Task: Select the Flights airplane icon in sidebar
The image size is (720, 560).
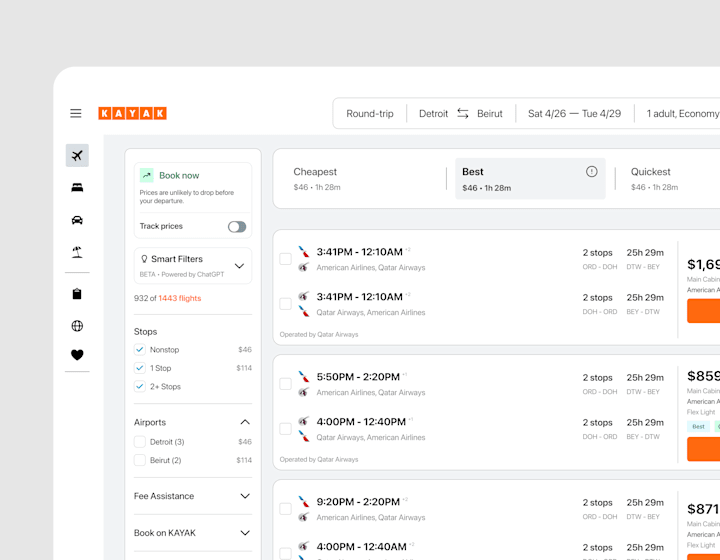Action: (x=77, y=155)
